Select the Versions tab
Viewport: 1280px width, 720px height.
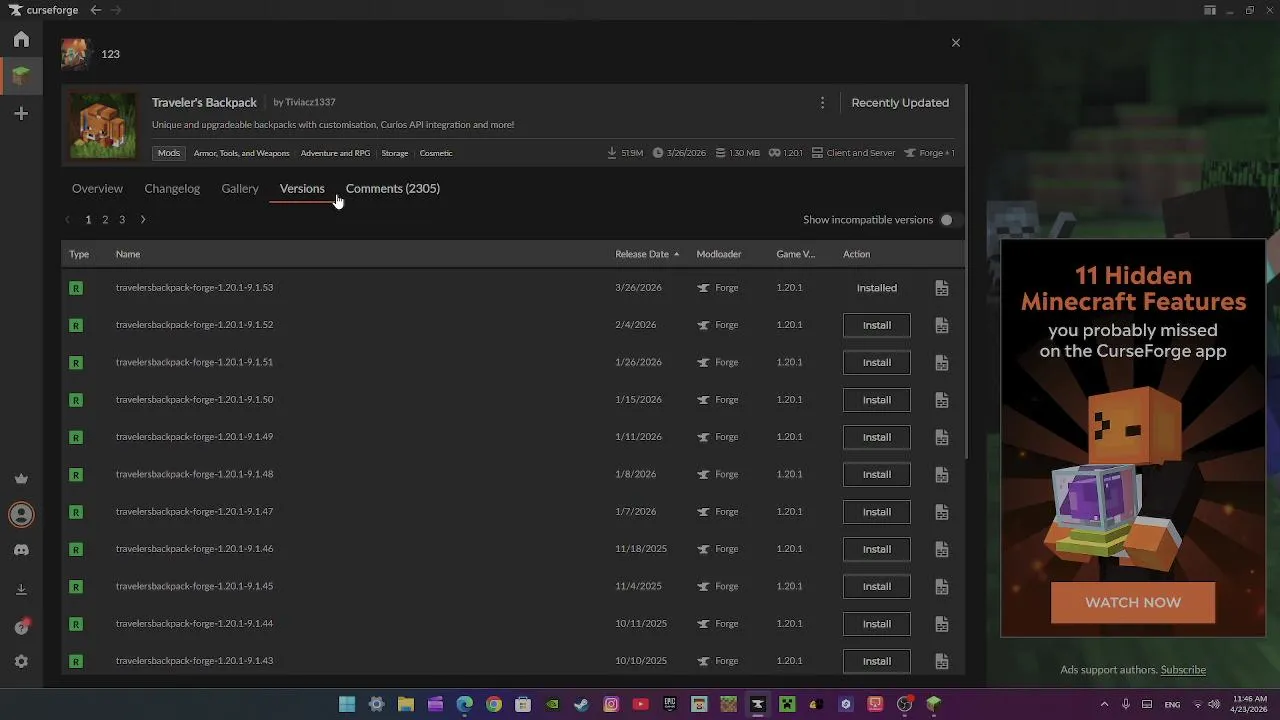[x=302, y=188]
